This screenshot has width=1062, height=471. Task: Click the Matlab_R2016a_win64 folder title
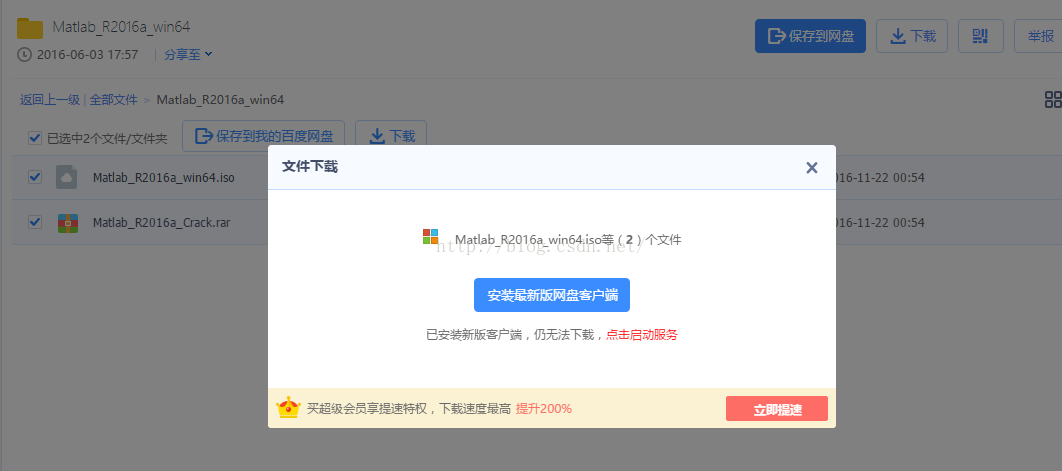[x=121, y=27]
